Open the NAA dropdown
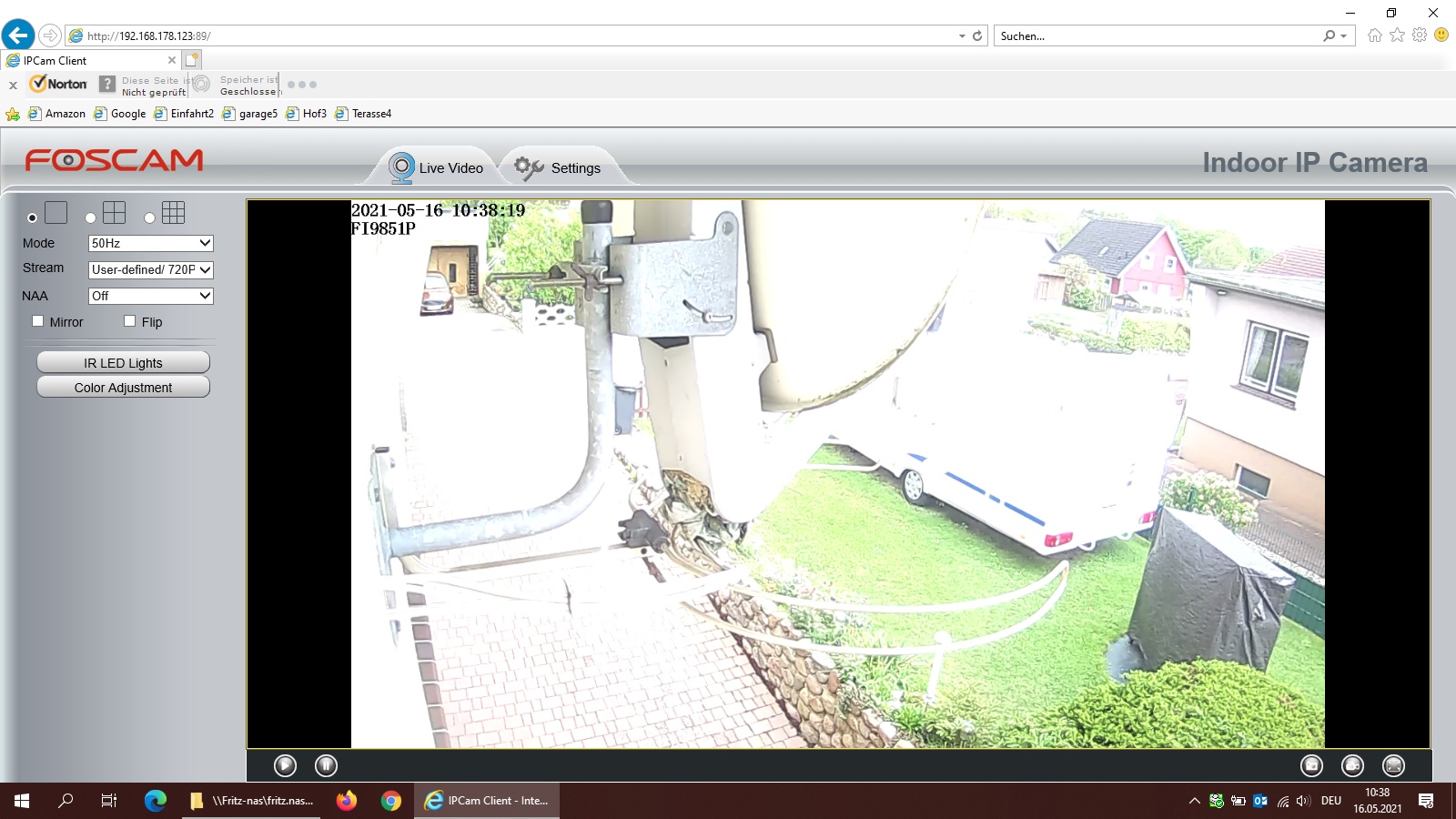The height and width of the screenshot is (819, 1456). (x=150, y=296)
